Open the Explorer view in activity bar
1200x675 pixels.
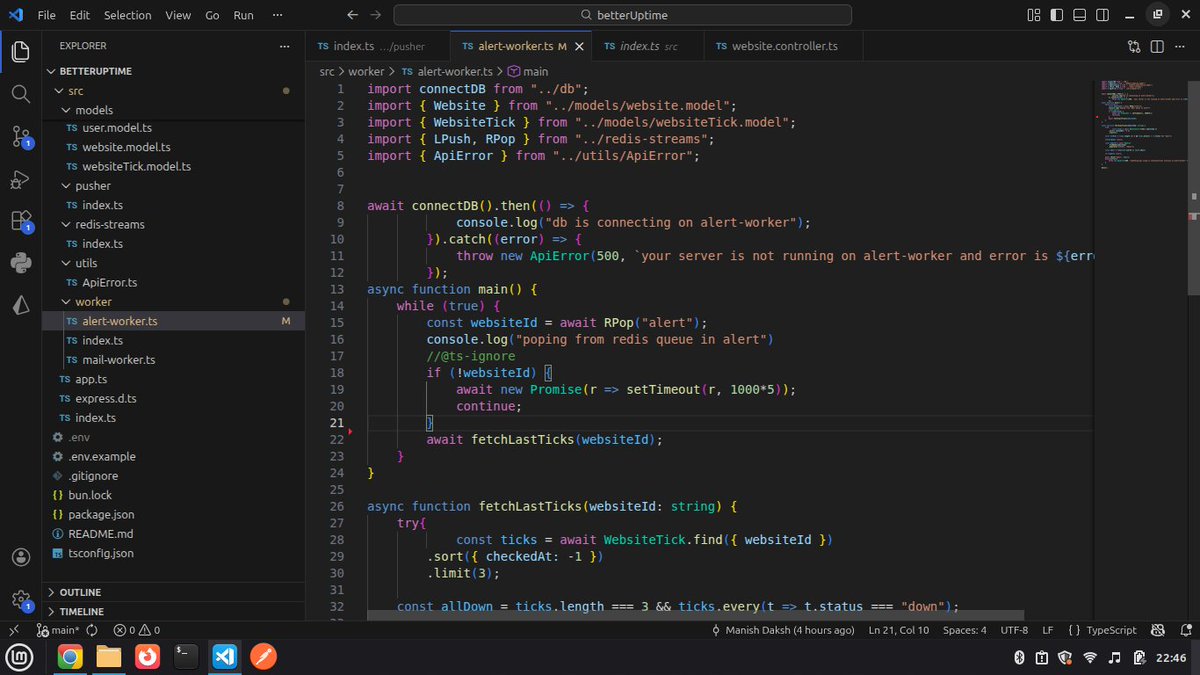(20, 50)
